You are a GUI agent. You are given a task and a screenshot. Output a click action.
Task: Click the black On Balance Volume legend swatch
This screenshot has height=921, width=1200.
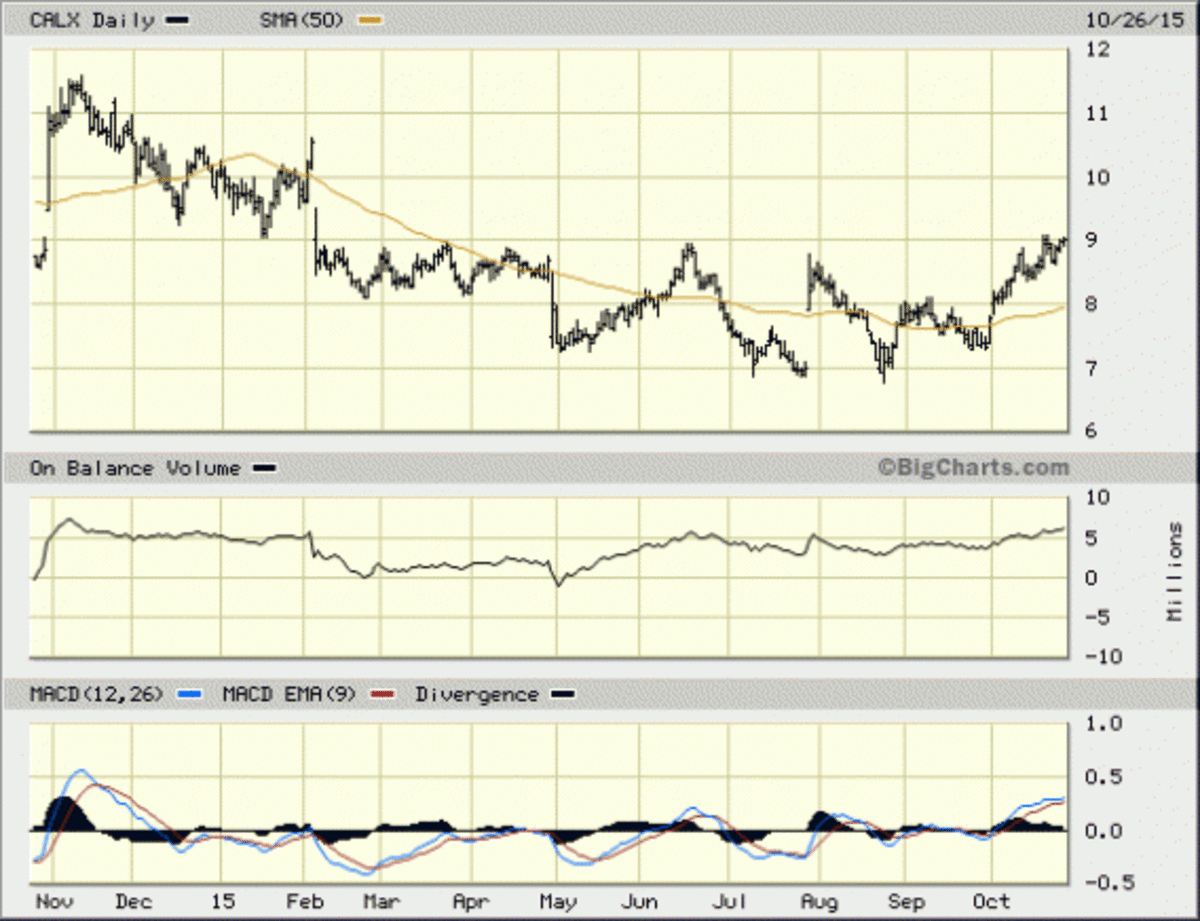262,468
